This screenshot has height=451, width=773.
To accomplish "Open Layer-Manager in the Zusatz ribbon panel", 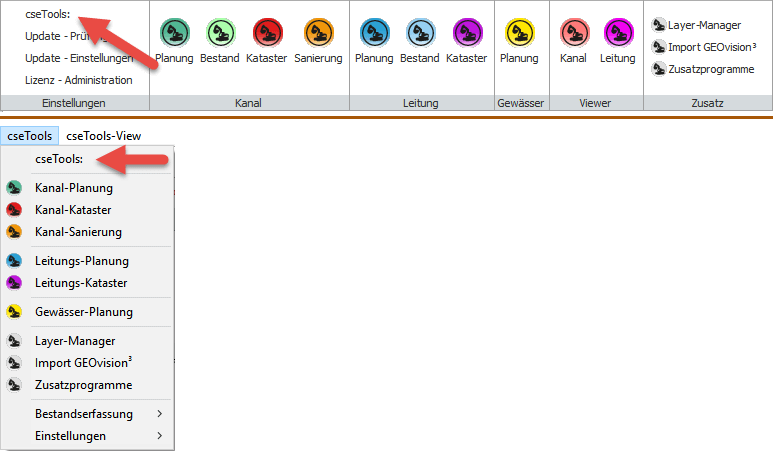I will click(x=704, y=25).
